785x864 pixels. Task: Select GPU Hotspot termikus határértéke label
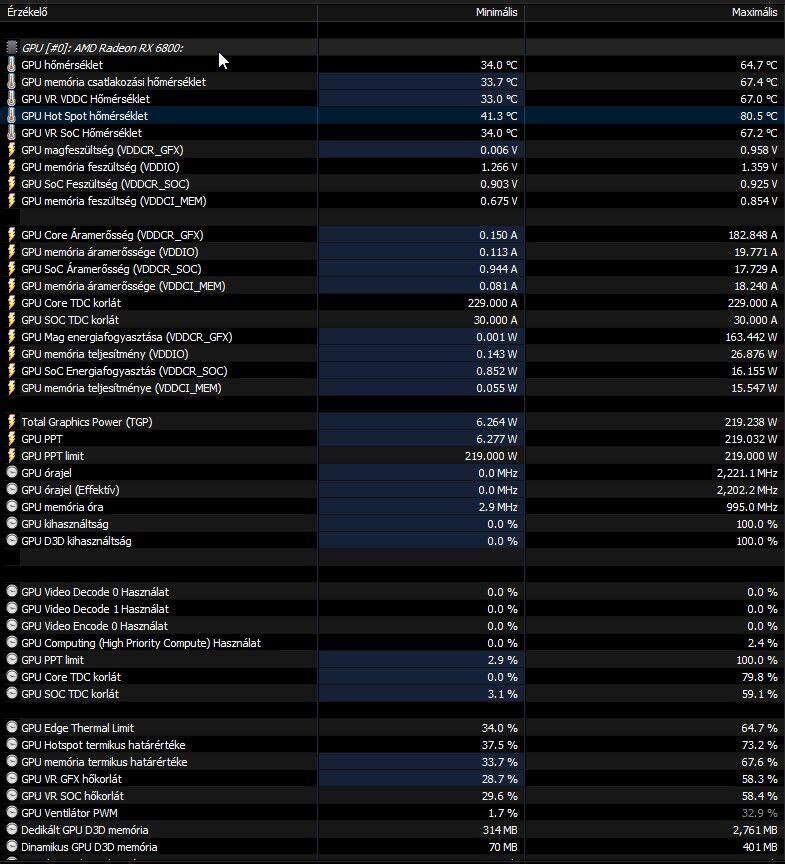(103, 745)
